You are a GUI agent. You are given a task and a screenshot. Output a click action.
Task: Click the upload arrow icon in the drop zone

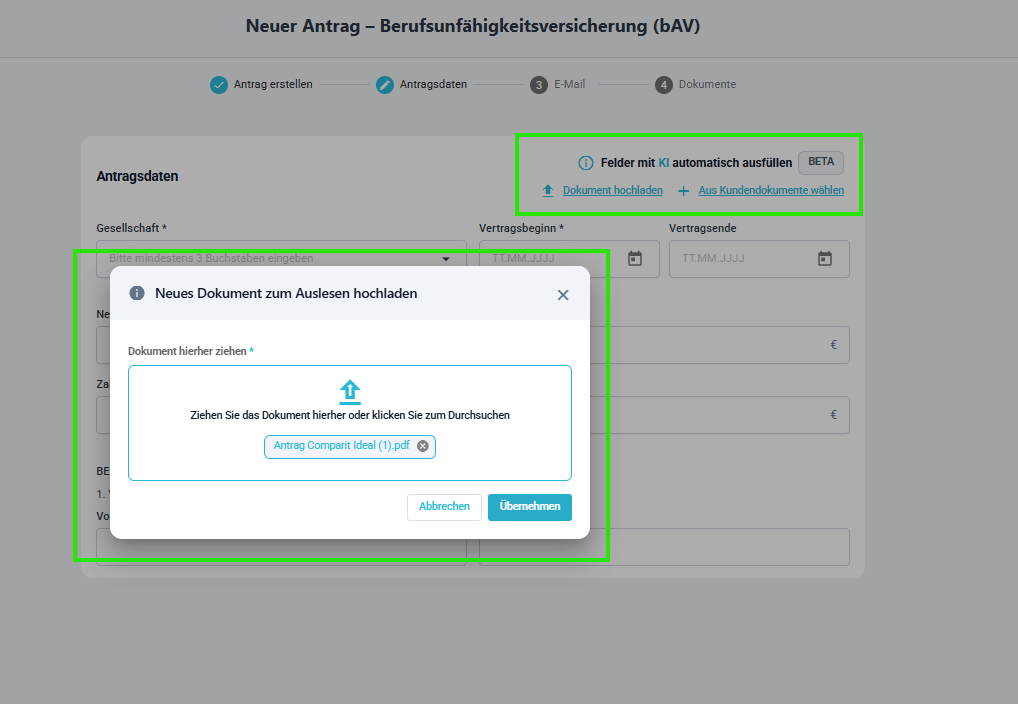(x=350, y=391)
